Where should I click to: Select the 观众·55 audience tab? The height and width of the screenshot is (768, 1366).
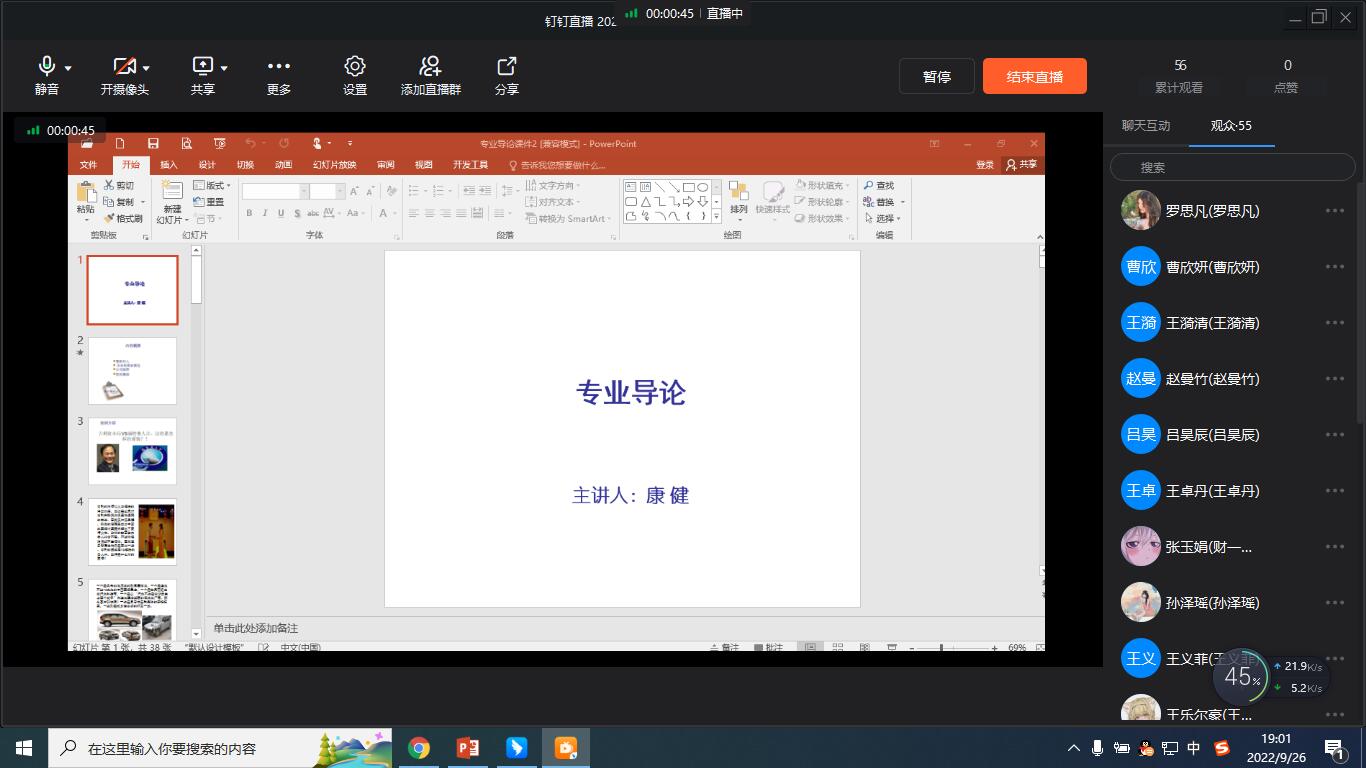point(1231,126)
